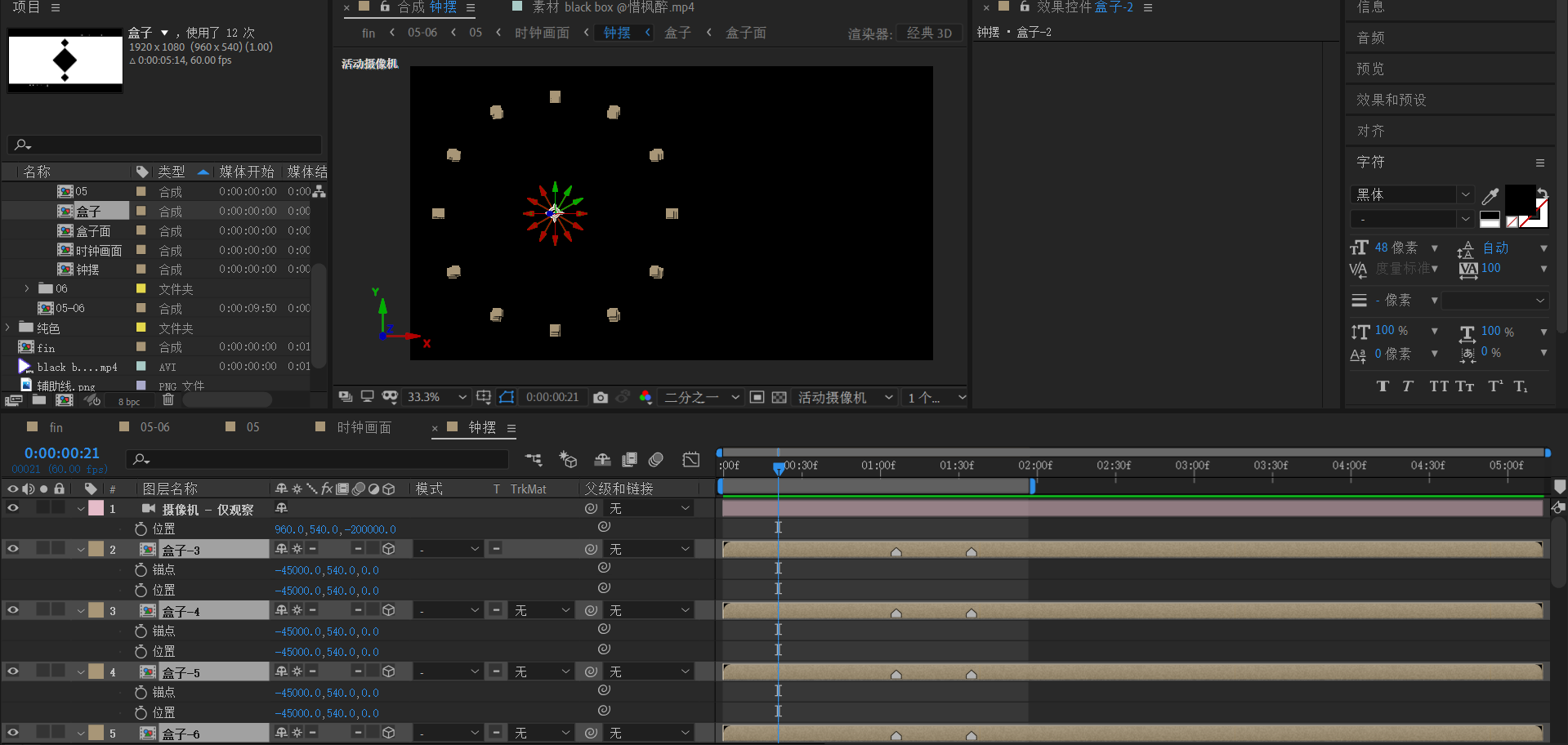This screenshot has height=745, width=1568.
Task: Switch to the 时钟画面 timeline tab
Action: [x=364, y=427]
